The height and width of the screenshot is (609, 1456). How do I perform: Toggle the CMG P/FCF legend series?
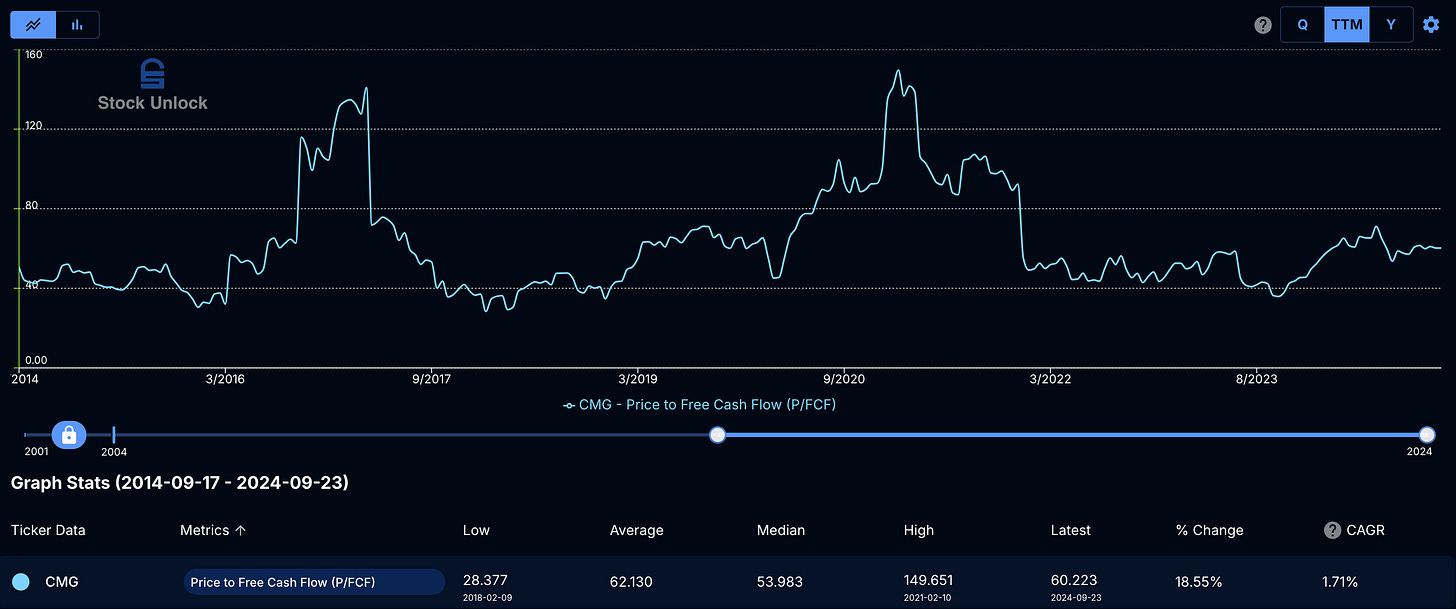tap(700, 405)
